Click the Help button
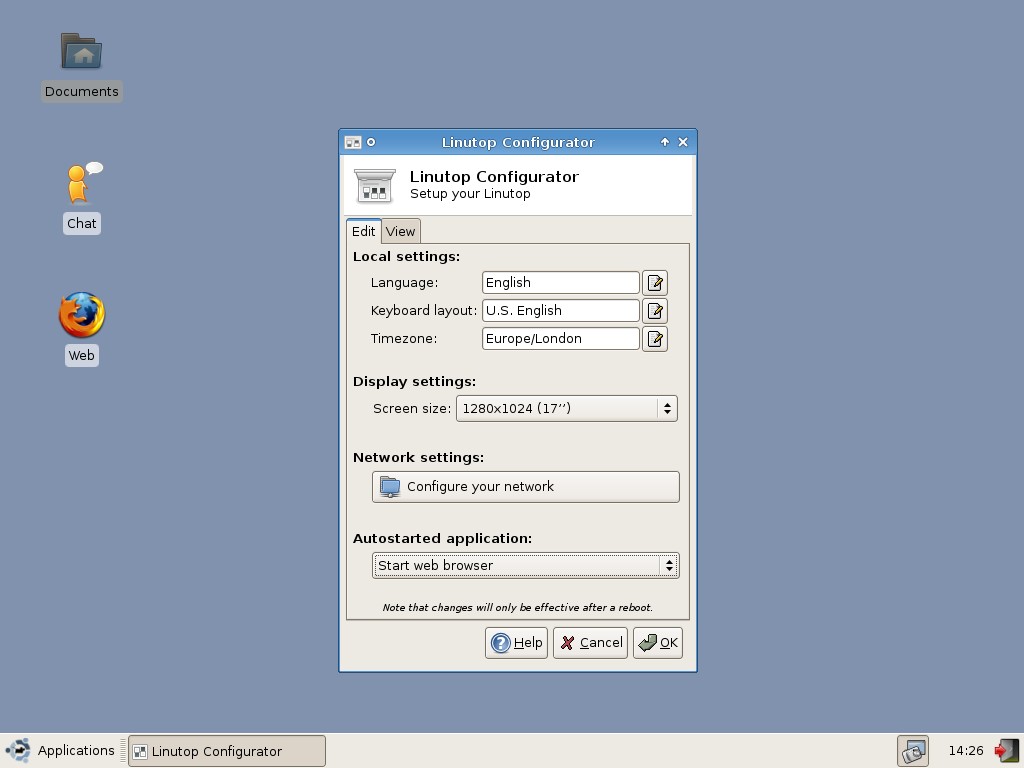Viewport: 1024px width, 768px height. pos(516,643)
